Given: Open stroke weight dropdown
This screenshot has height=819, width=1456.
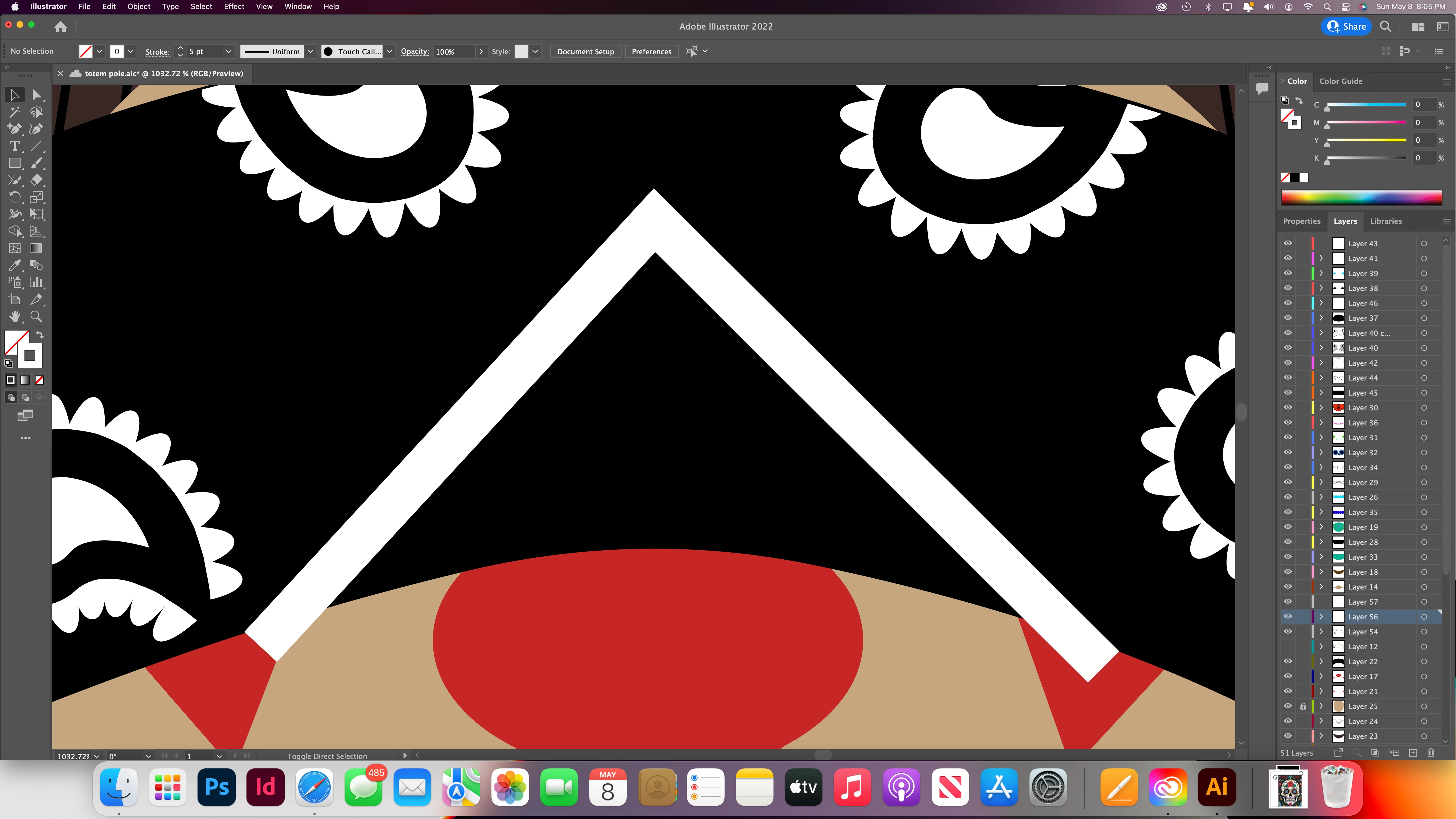Looking at the screenshot, I should tap(228, 51).
